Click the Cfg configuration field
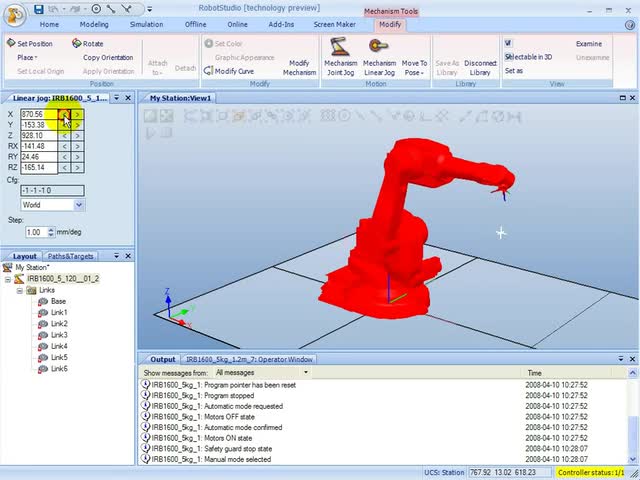Screen dimensions: 640x480 pyautogui.click(x=52, y=191)
